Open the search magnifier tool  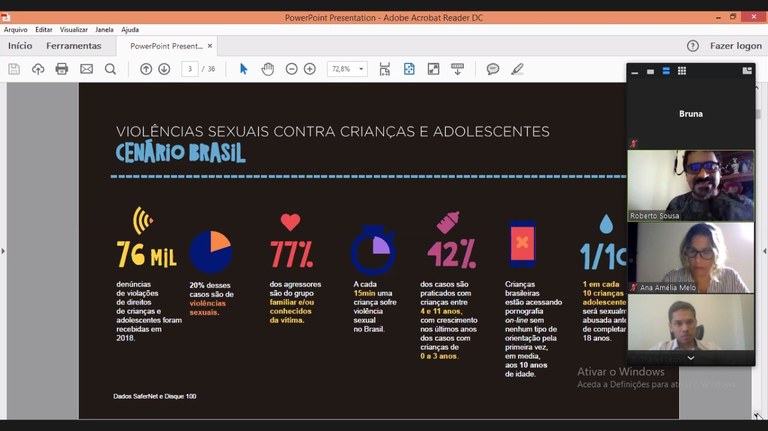110,69
